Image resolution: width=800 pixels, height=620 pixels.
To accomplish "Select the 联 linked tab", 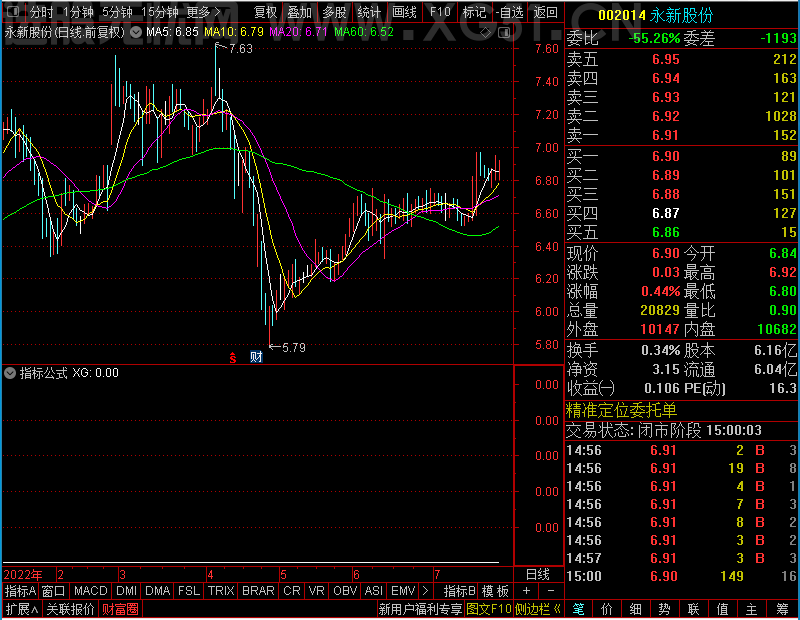I will pos(693,609).
